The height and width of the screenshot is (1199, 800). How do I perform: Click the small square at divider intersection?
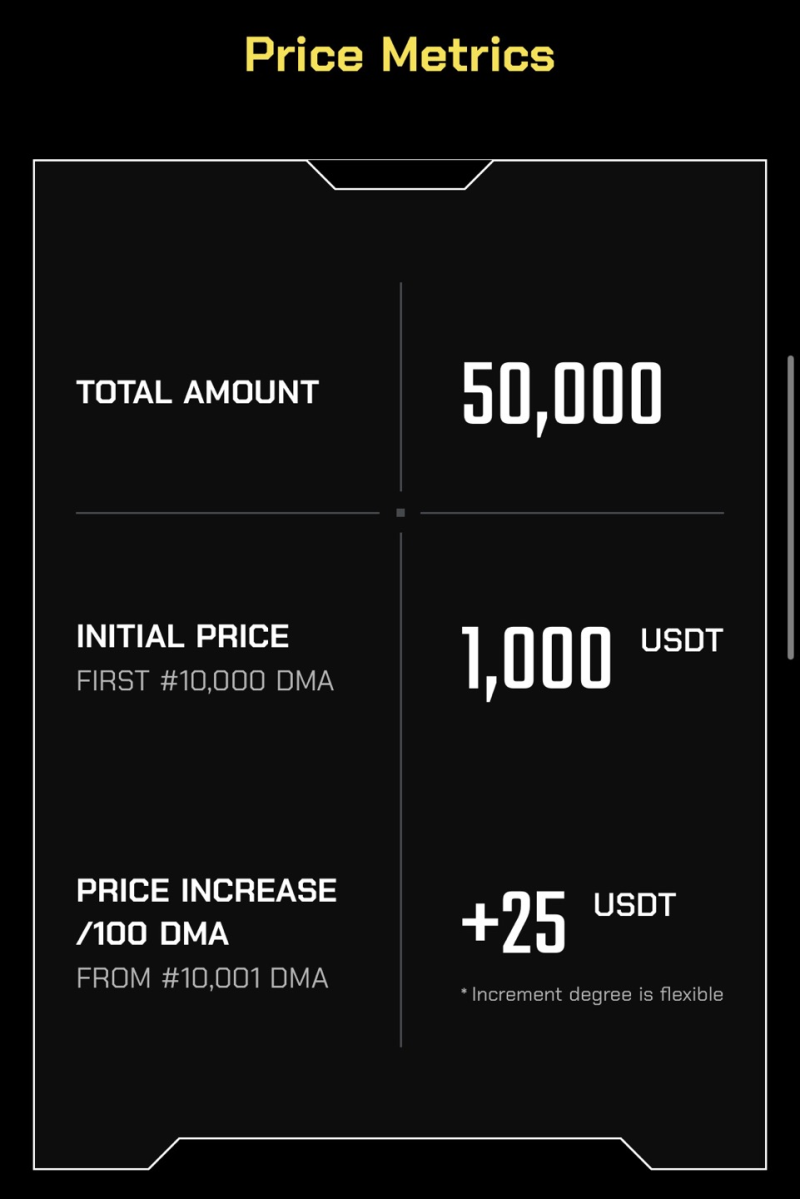tap(400, 513)
